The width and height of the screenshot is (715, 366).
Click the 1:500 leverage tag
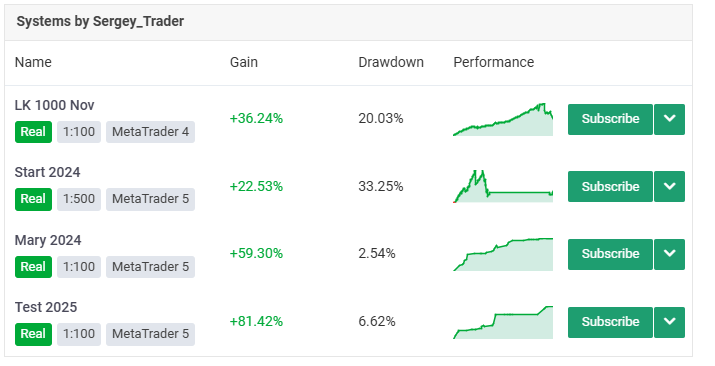tap(79, 199)
